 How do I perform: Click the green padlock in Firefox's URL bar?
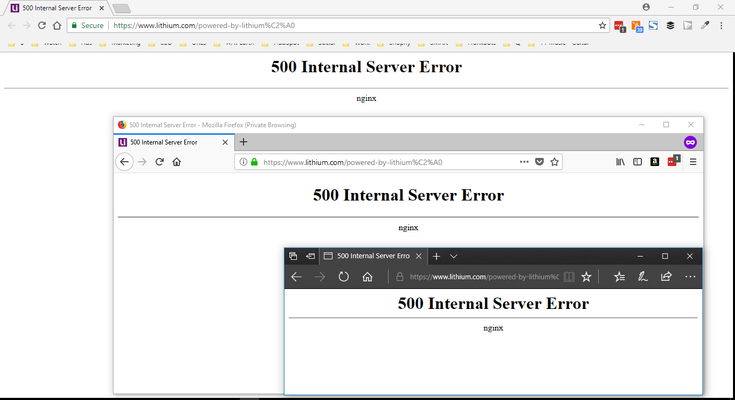tap(254, 162)
